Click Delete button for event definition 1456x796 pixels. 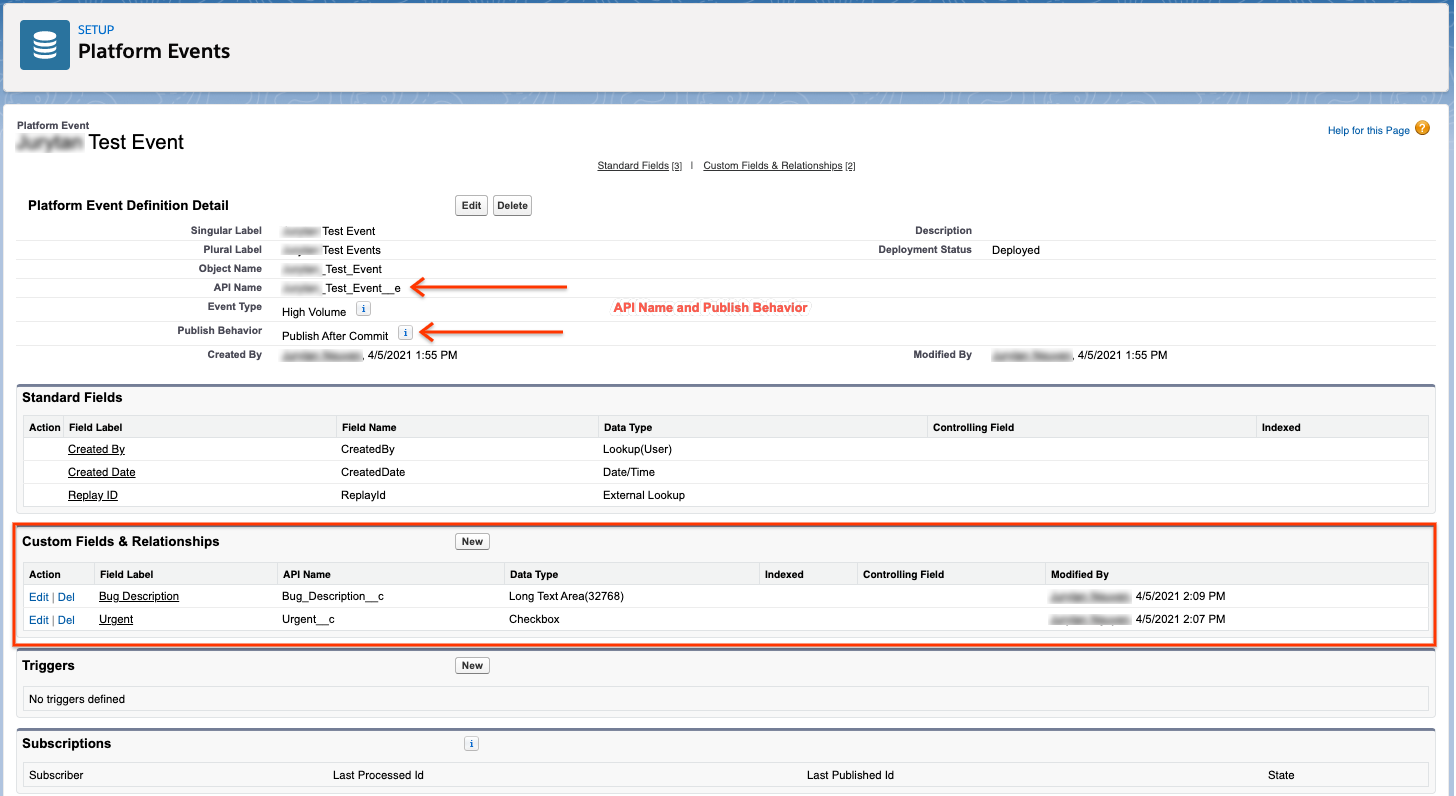512,206
